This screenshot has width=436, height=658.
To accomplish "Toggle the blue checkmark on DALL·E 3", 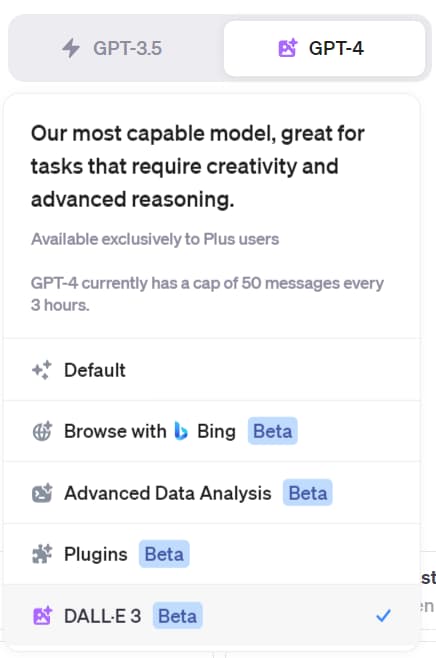I will coord(384,616).
